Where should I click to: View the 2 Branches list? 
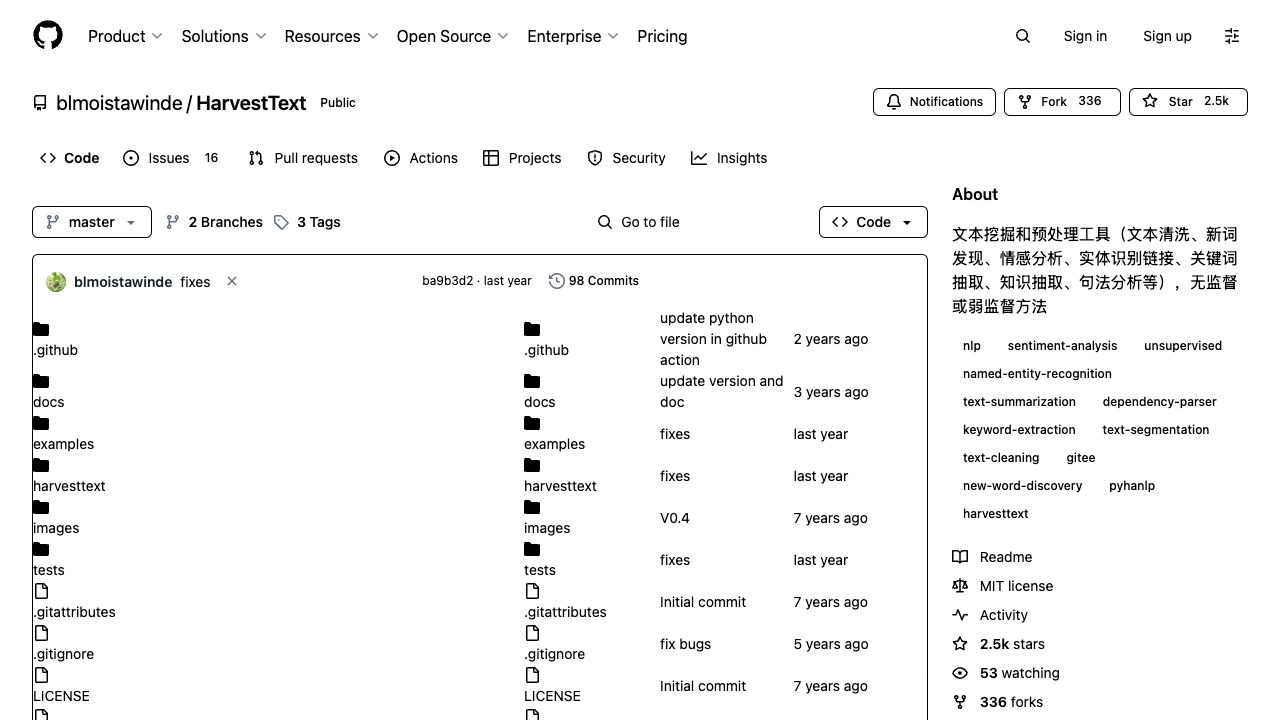[x=215, y=222]
